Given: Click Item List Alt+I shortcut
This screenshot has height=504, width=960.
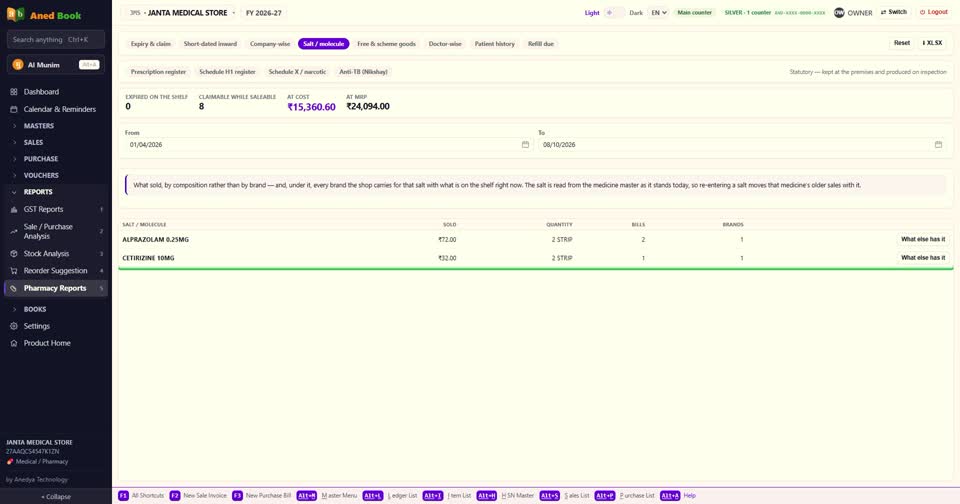Looking at the screenshot, I should point(447,495).
